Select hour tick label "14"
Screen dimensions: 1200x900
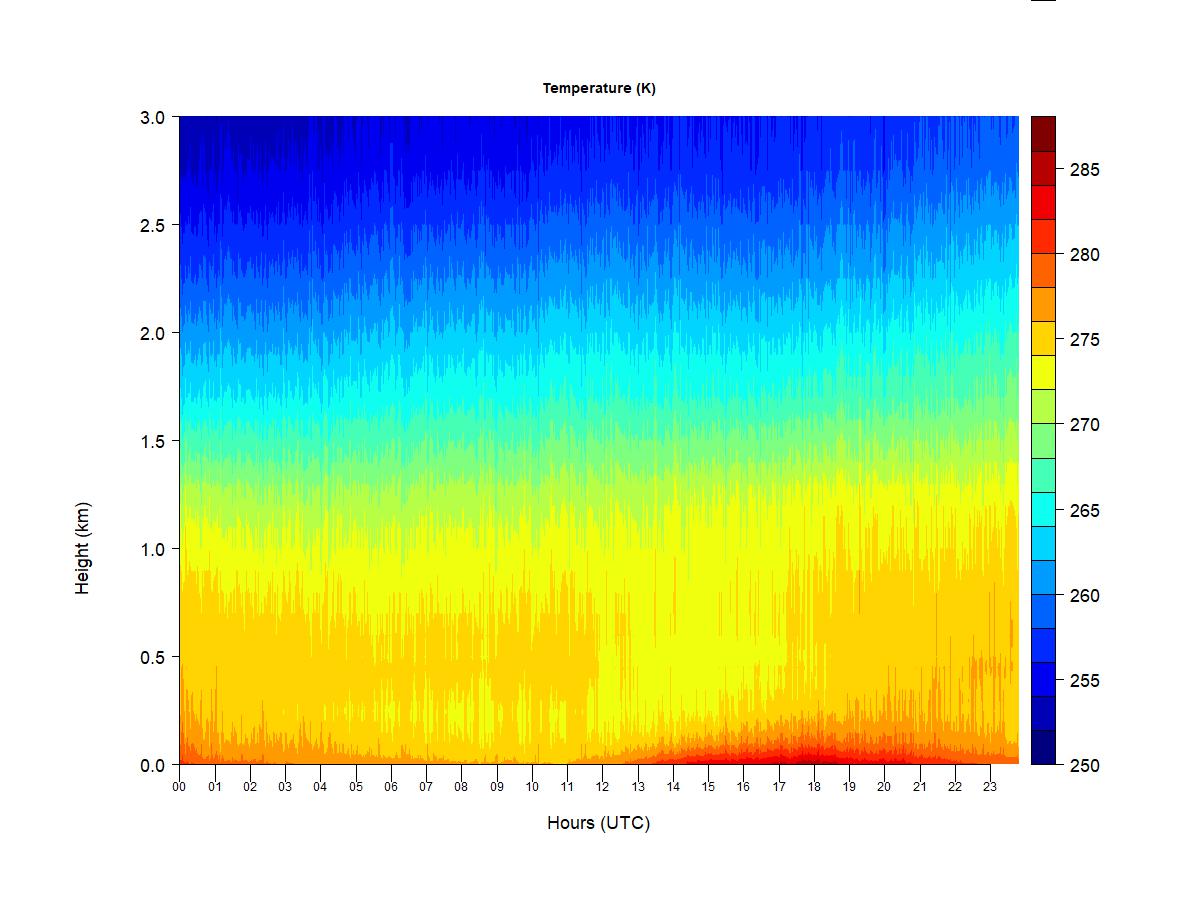pyautogui.click(x=673, y=786)
